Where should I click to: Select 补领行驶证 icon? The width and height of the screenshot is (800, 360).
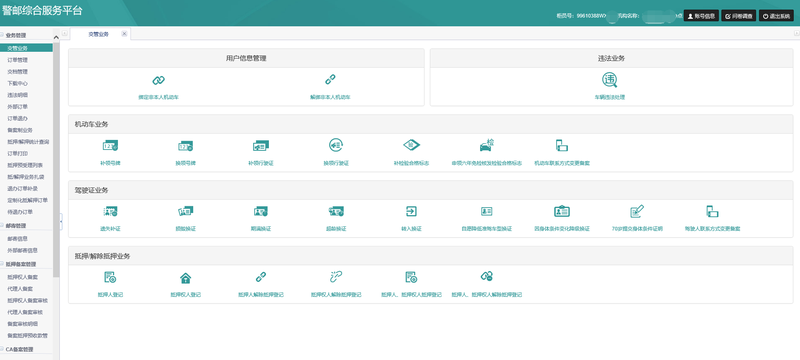click(x=260, y=146)
